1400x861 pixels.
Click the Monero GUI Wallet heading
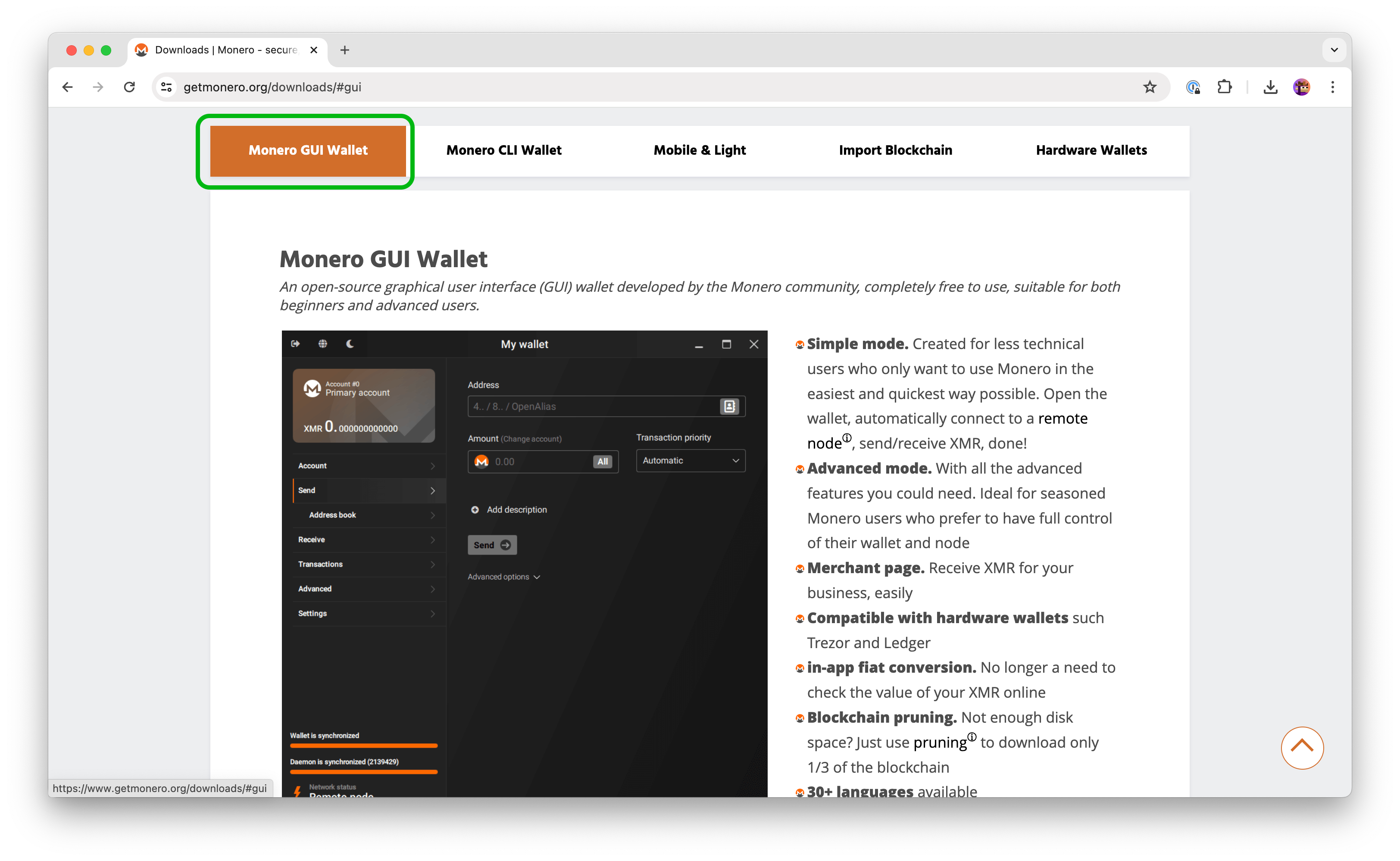pyautogui.click(x=383, y=259)
